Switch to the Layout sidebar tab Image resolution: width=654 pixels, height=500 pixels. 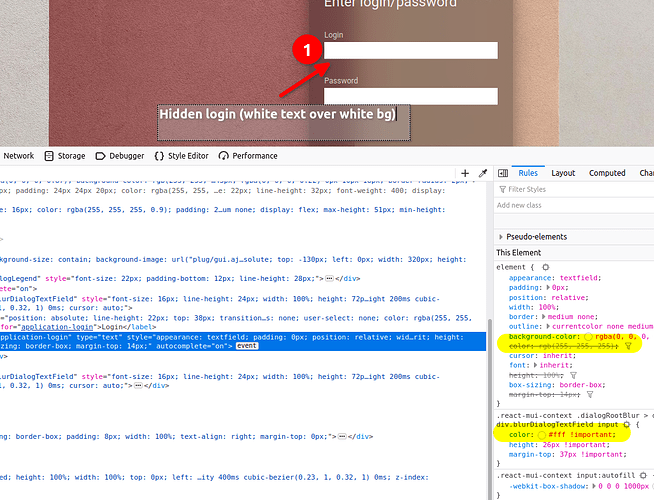click(563, 173)
